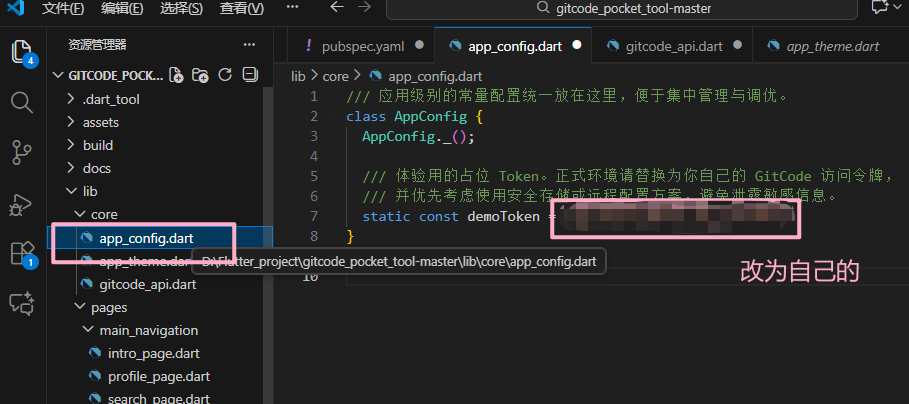909x404 pixels.
Task: Expand the .dart_tool folder
Action: 71,99
